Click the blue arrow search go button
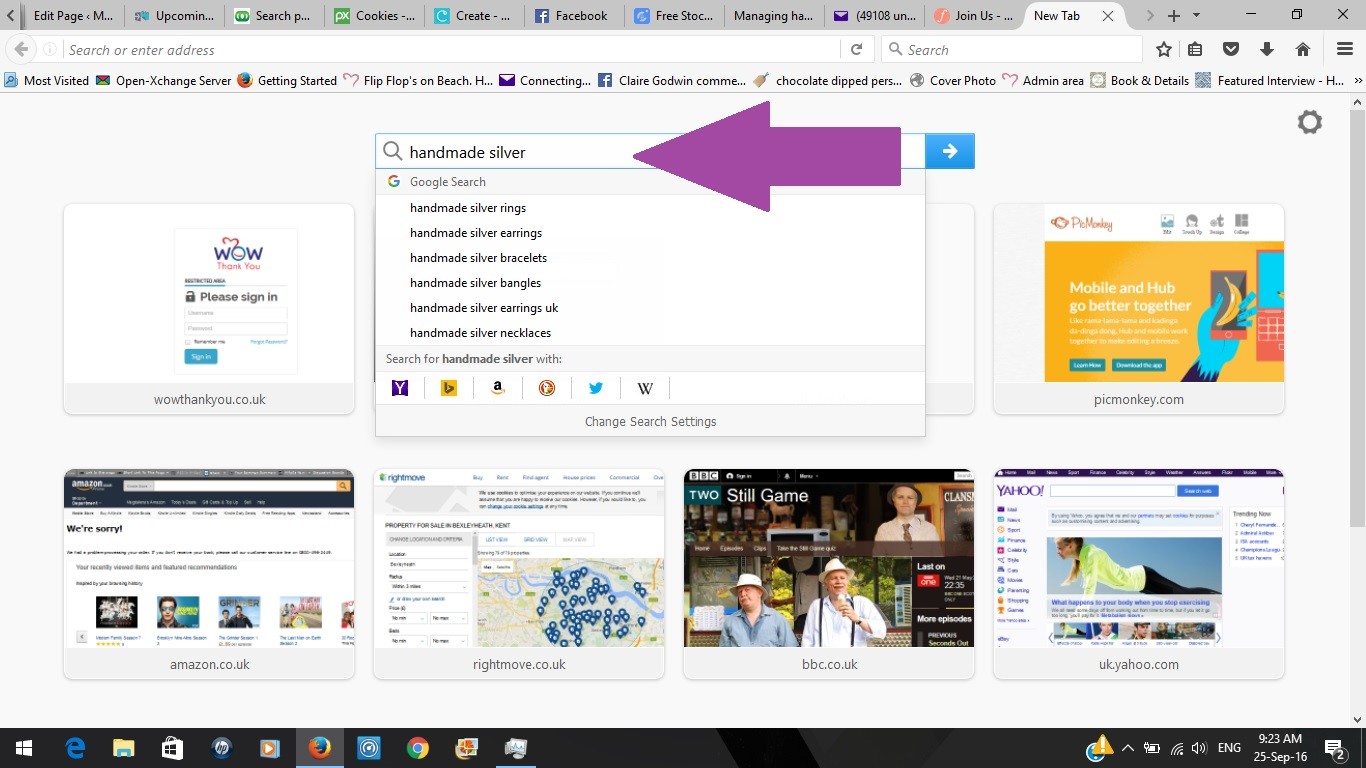Image resolution: width=1366 pixels, height=768 pixels. 950,151
